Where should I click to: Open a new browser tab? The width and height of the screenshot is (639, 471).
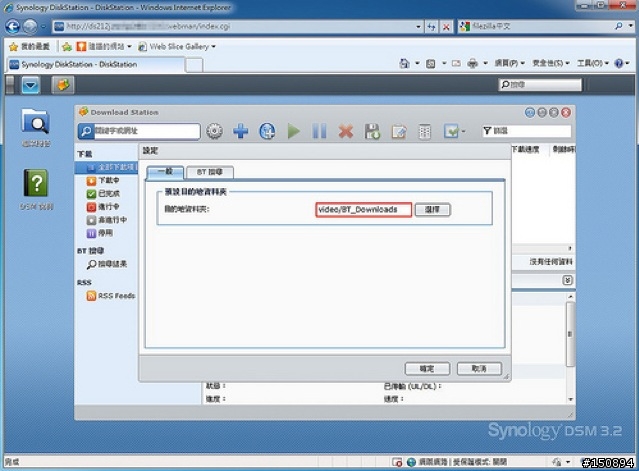(x=195, y=65)
